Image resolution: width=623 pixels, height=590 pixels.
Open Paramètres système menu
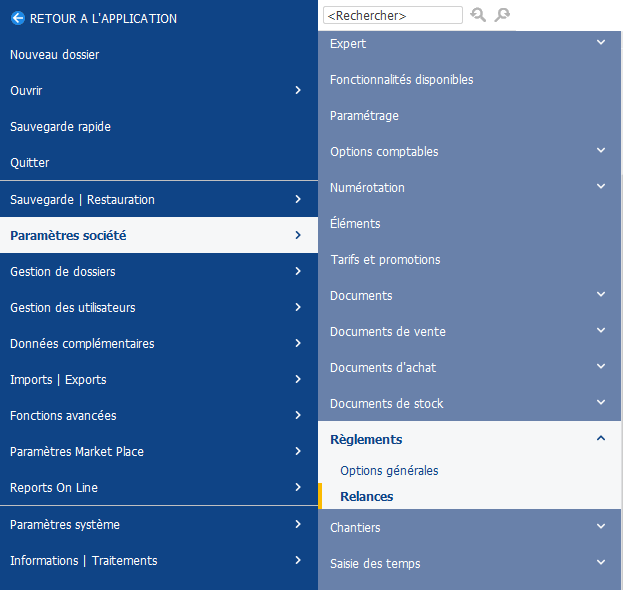coord(159,524)
